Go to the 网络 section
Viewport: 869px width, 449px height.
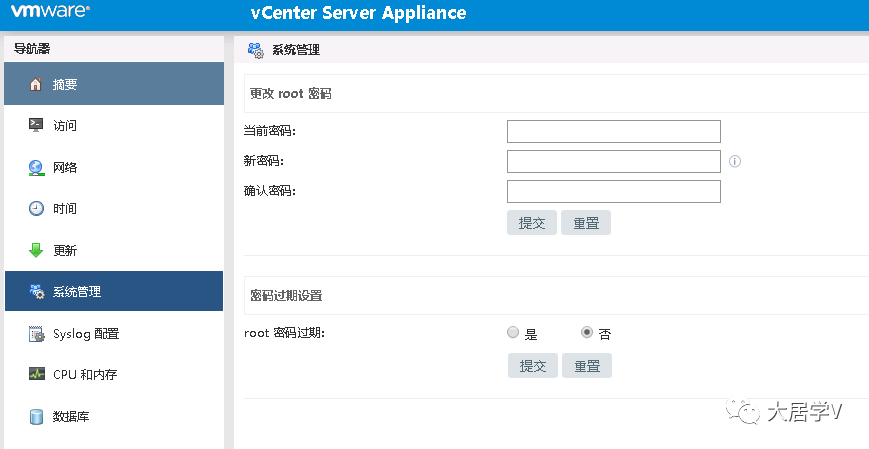pos(114,167)
